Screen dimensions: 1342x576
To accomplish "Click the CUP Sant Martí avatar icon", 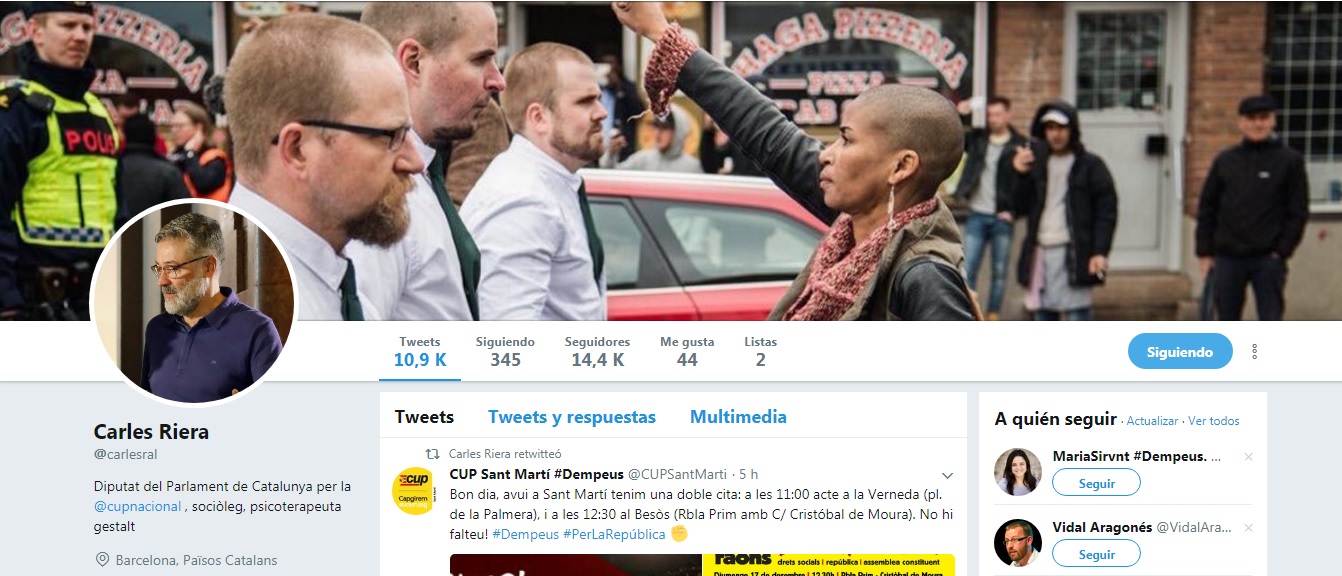I will pos(413,491).
